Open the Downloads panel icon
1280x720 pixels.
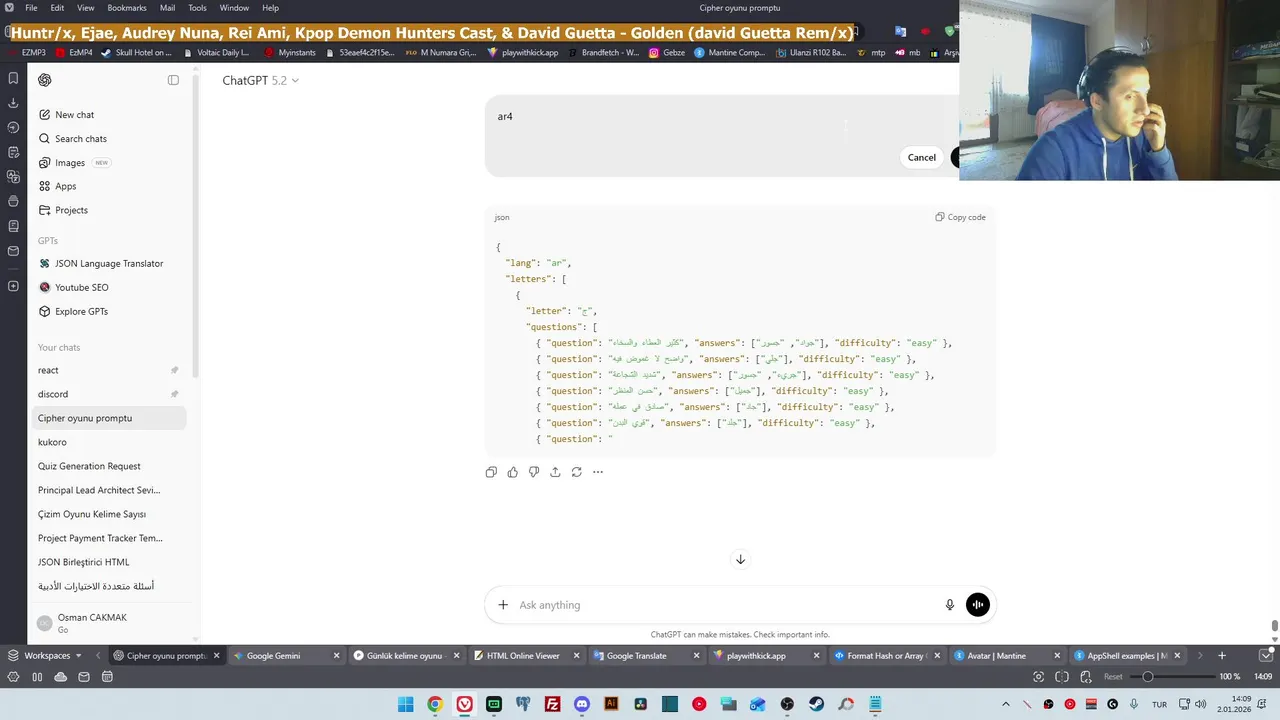(x=13, y=103)
